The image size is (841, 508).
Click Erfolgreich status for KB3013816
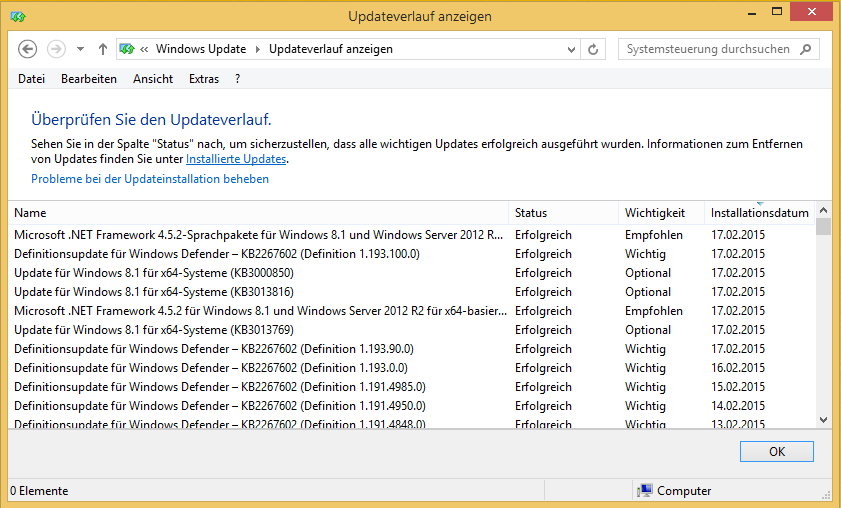click(x=543, y=292)
